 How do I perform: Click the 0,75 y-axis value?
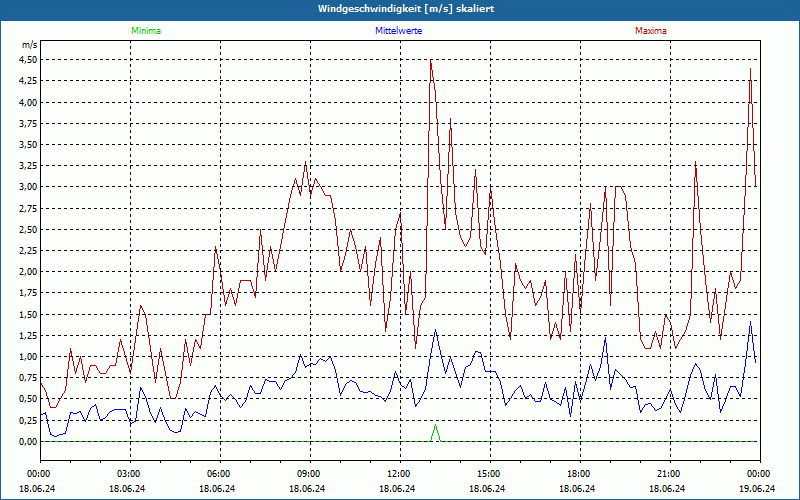pos(28,378)
